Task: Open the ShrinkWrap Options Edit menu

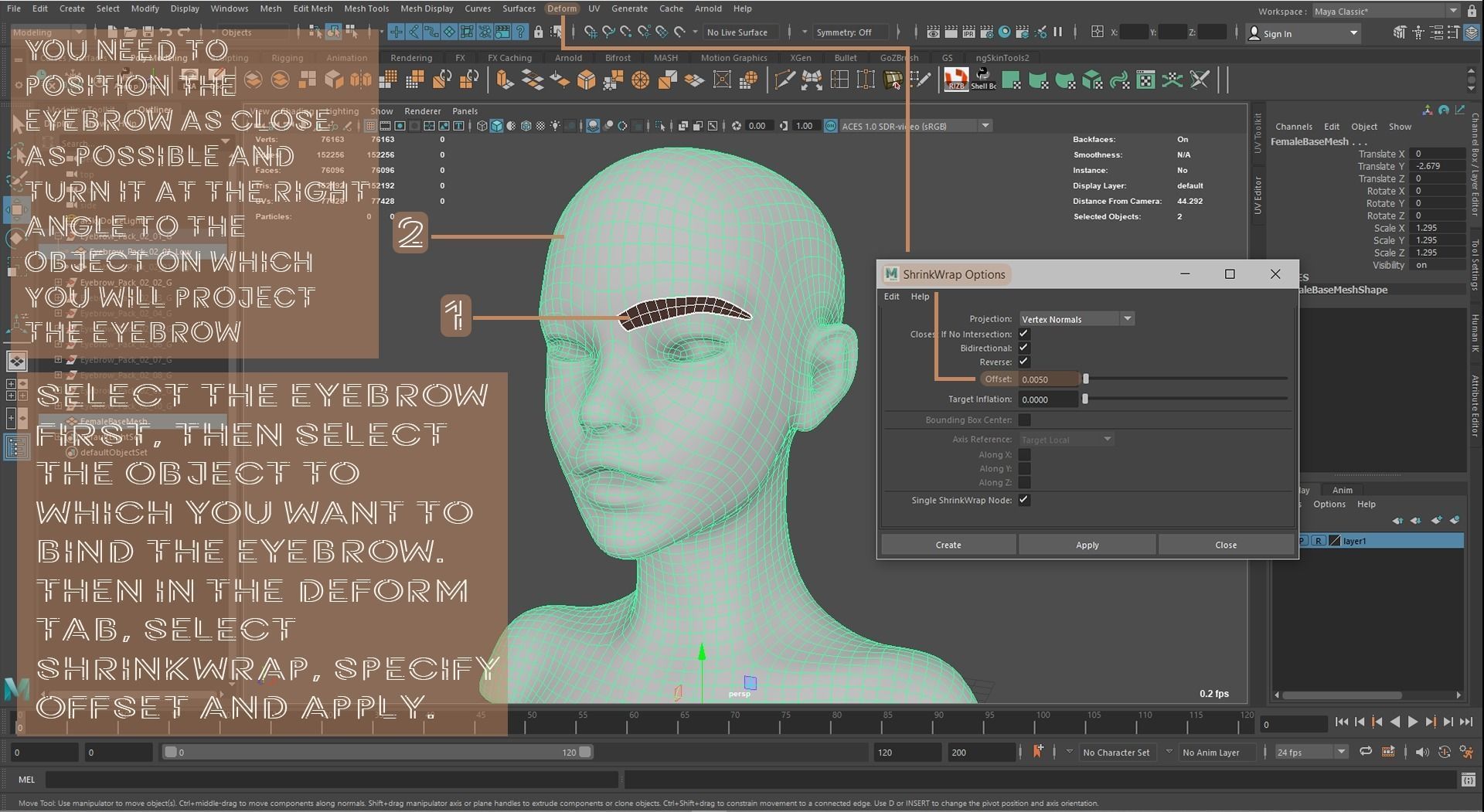Action: point(891,297)
